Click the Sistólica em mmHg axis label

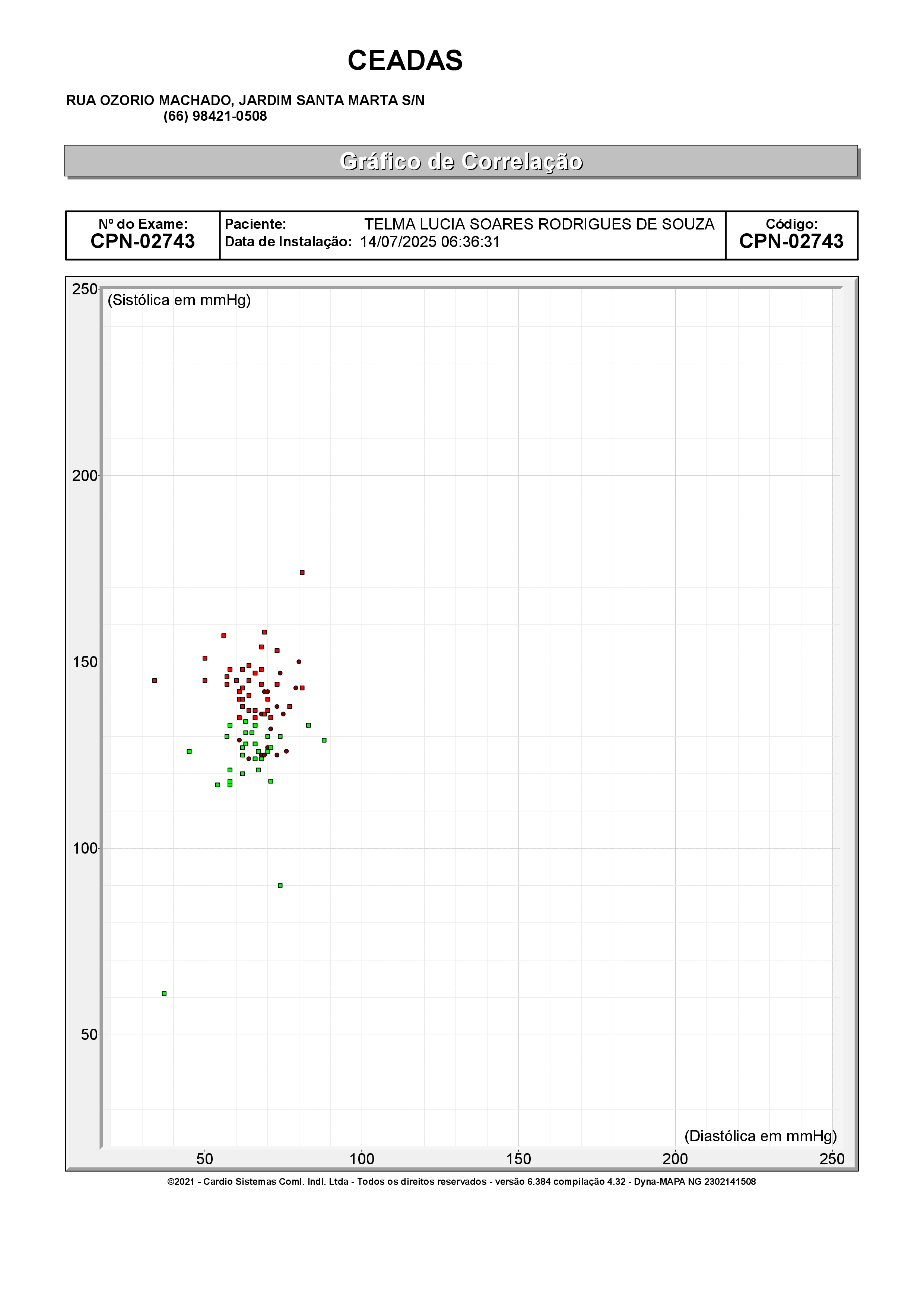pos(179,300)
